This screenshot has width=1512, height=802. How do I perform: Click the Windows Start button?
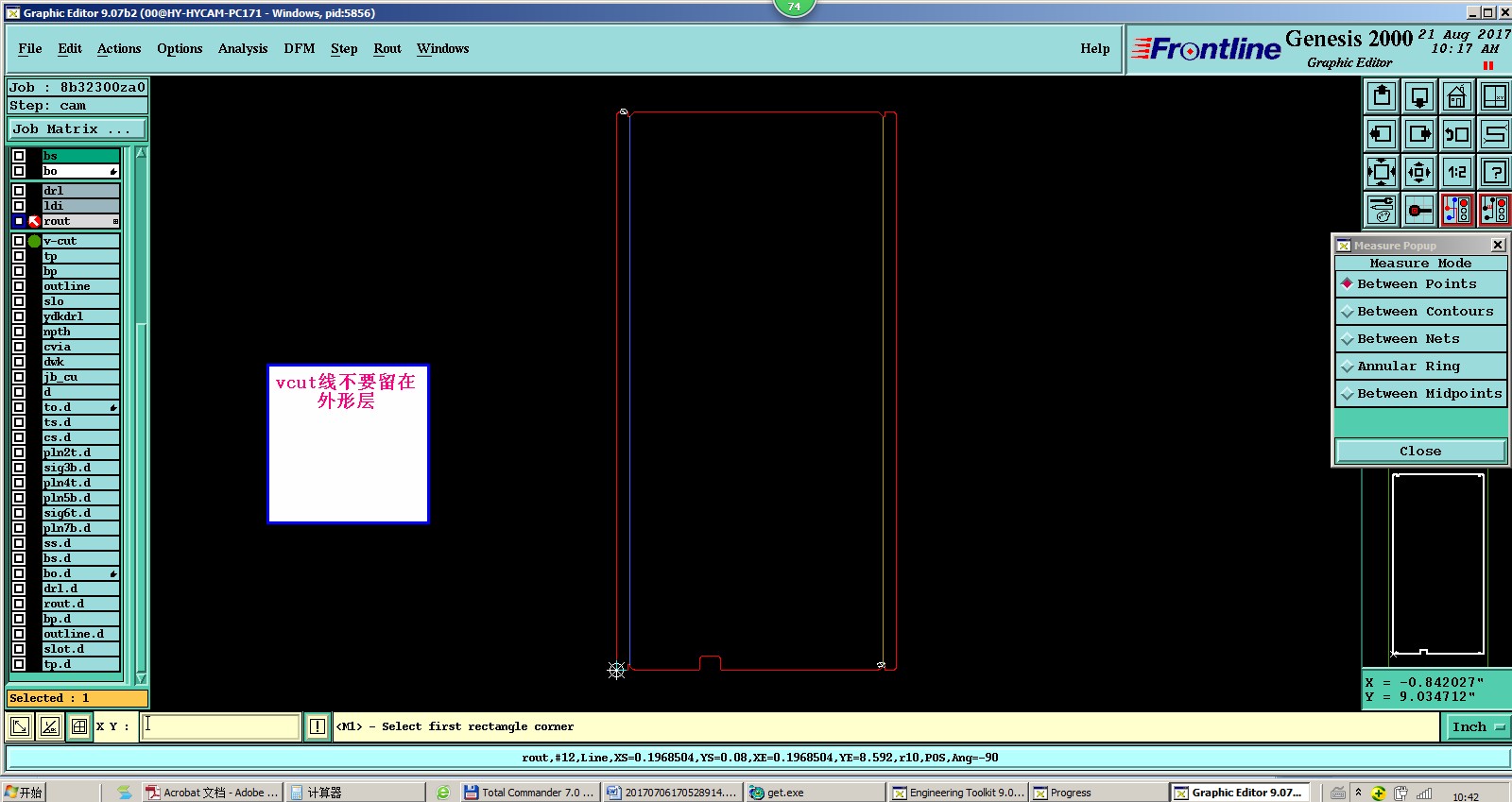(24, 793)
